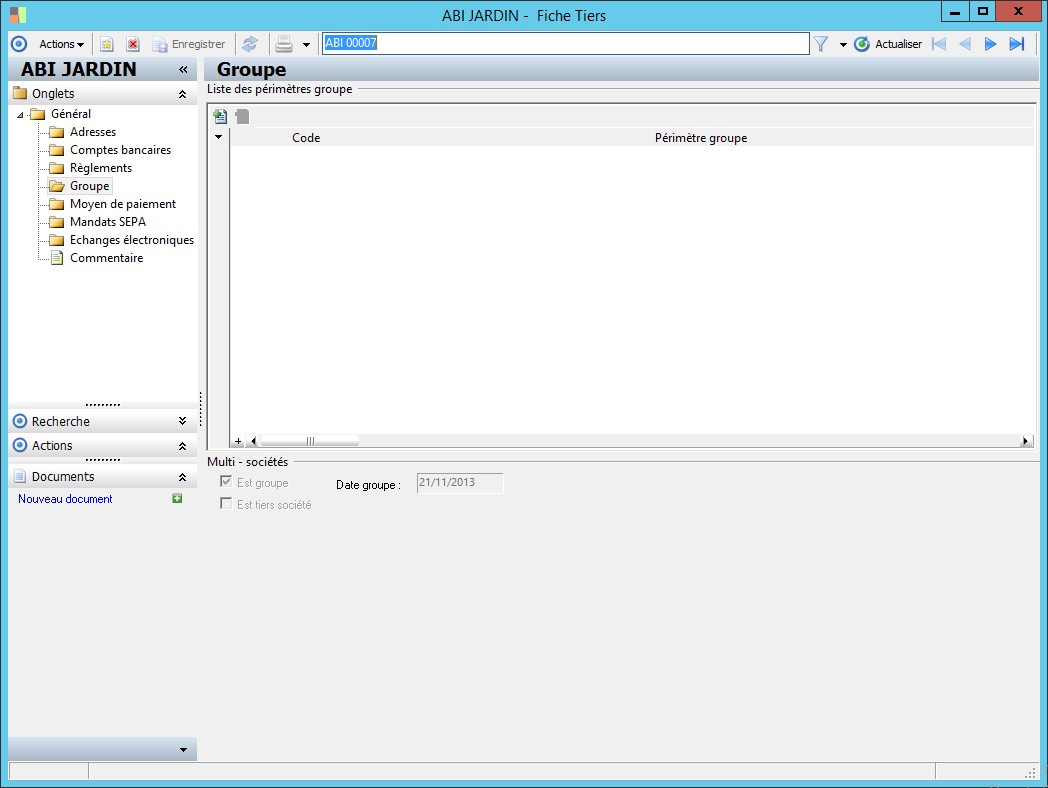This screenshot has width=1048, height=788.
Task: Click the filter funnel icon
Action: point(821,44)
